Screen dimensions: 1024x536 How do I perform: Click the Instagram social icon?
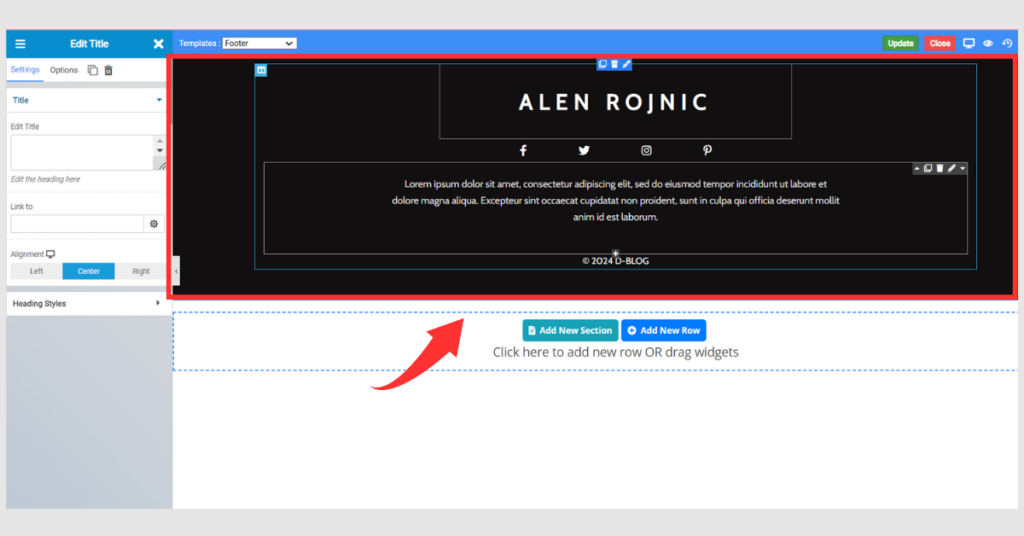click(x=646, y=151)
